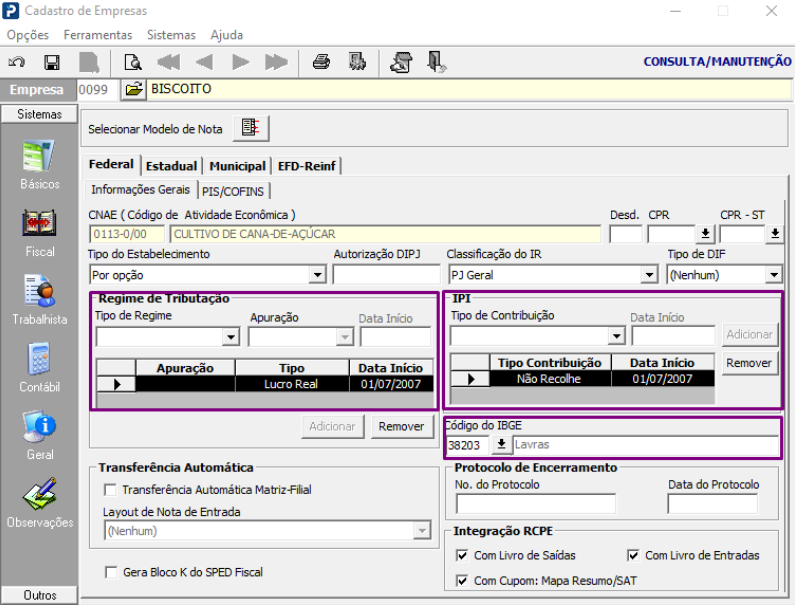Toggle Gera Bloco K do SPED Fiscal
Viewport: 795px width, 605px height.
[x=111, y=572]
